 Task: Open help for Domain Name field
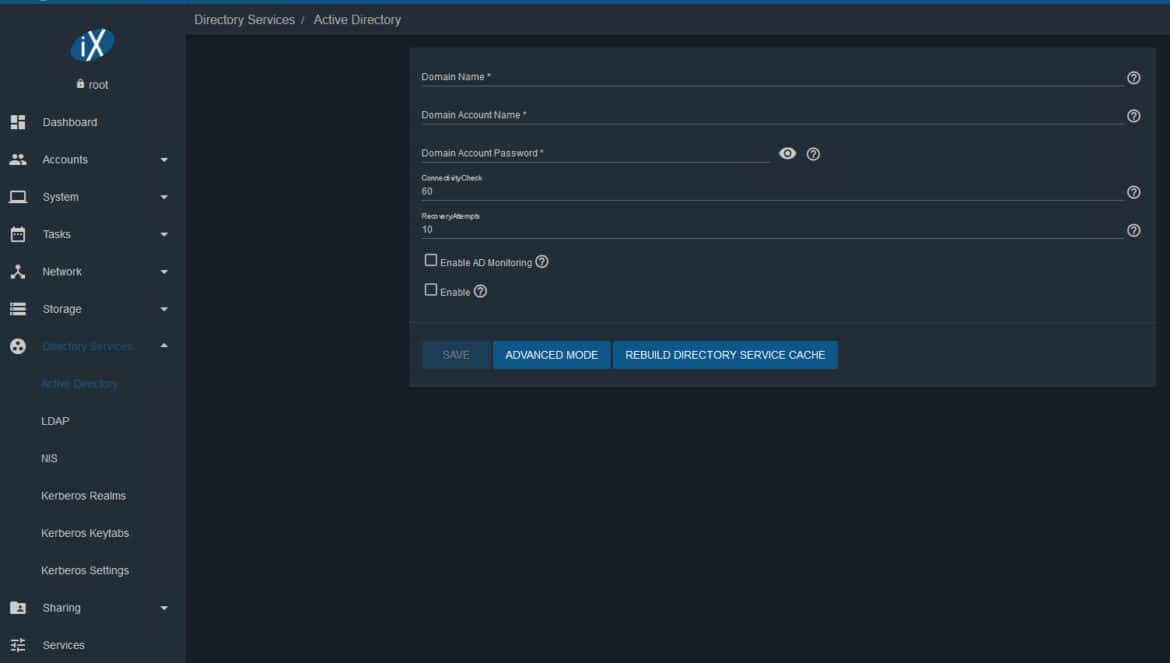coord(1133,78)
